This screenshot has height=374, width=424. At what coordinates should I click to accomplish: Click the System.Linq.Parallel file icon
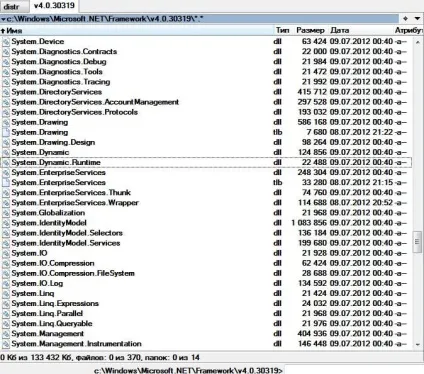click(x=6, y=313)
